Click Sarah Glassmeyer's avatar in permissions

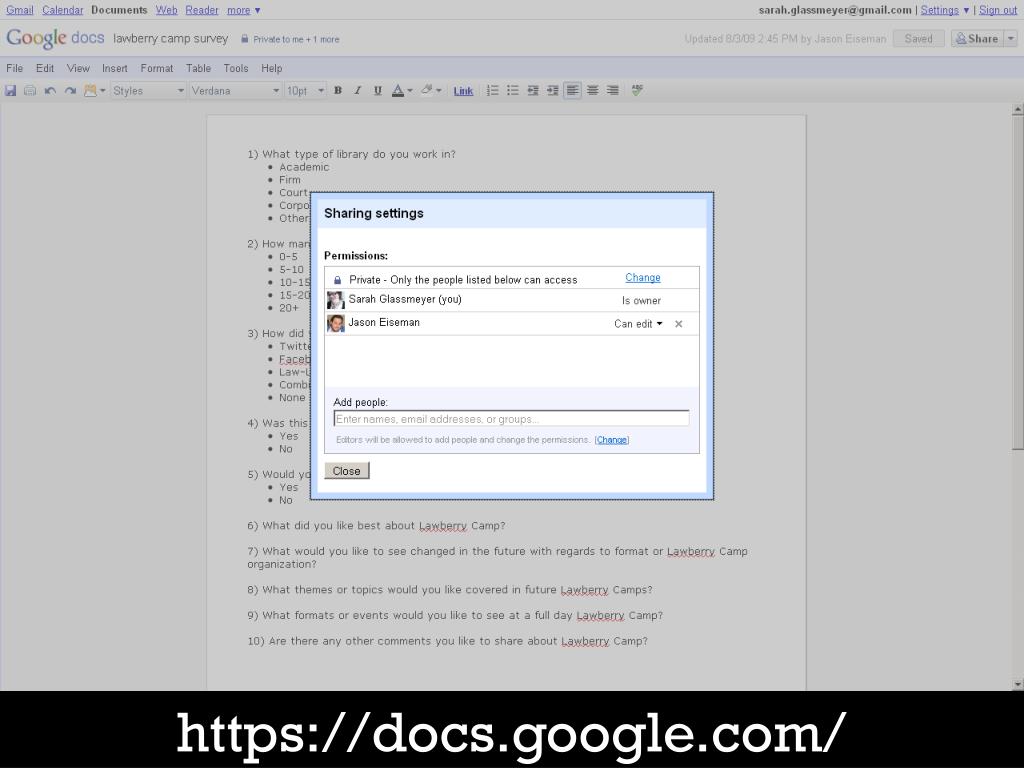(336, 300)
